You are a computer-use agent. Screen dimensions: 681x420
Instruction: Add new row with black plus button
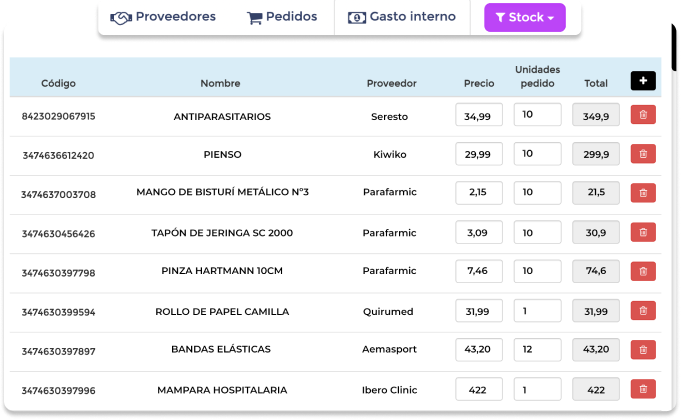coord(643,81)
